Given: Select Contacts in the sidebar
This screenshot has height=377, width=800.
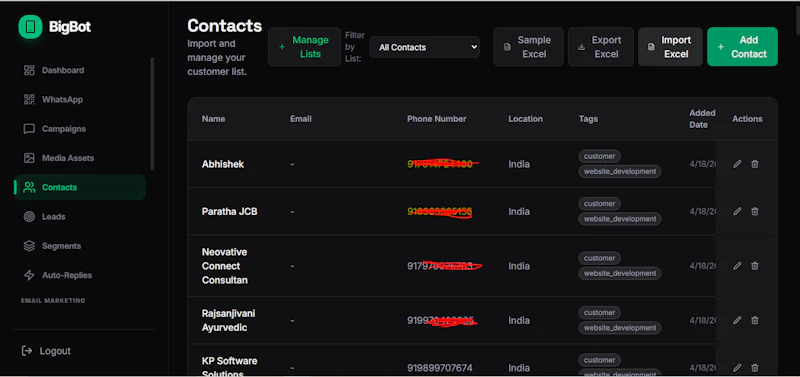Looking at the screenshot, I should pyautogui.click(x=80, y=187).
